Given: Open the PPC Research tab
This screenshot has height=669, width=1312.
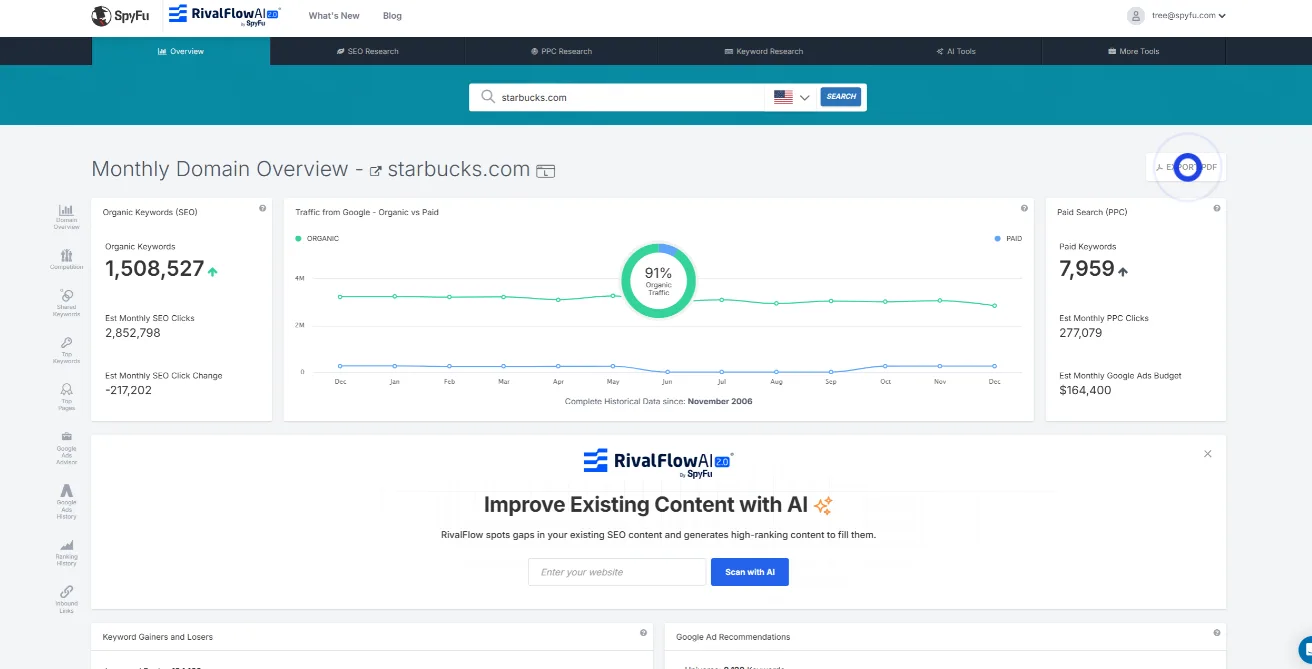Looking at the screenshot, I should click(560, 51).
